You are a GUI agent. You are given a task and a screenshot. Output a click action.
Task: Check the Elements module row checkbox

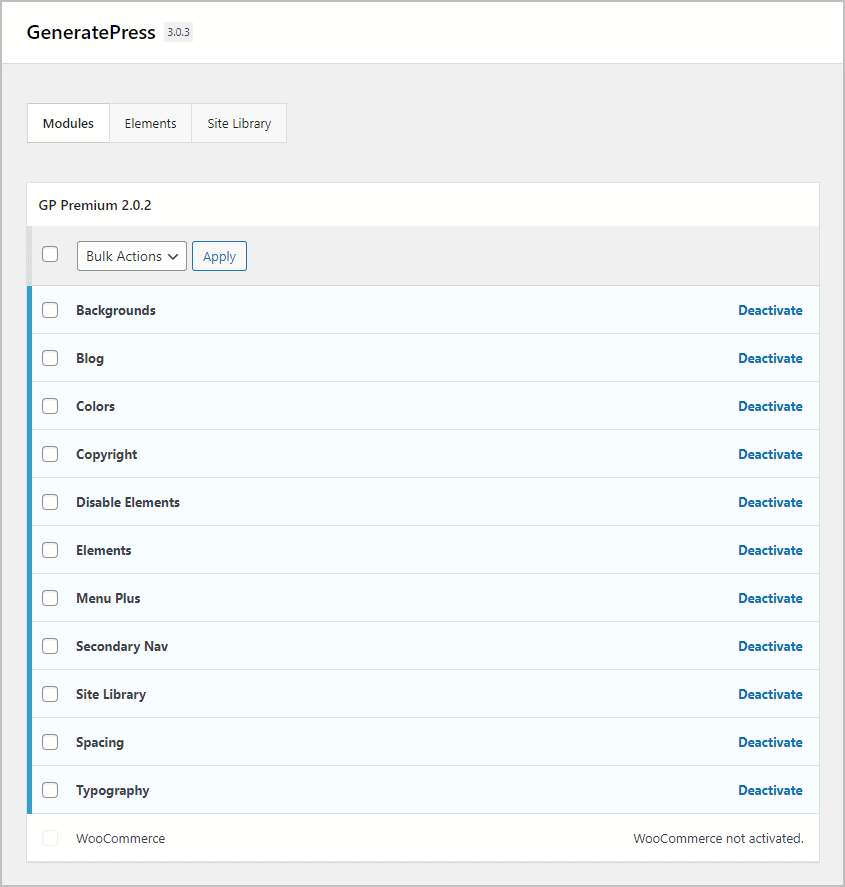click(50, 550)
